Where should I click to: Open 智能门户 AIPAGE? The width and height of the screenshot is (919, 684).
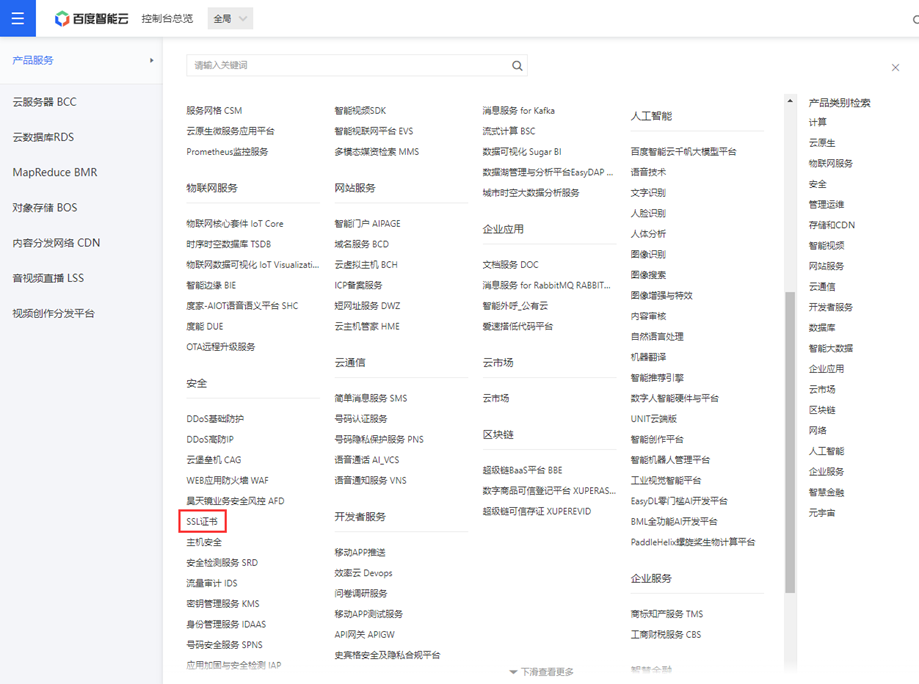367,224
